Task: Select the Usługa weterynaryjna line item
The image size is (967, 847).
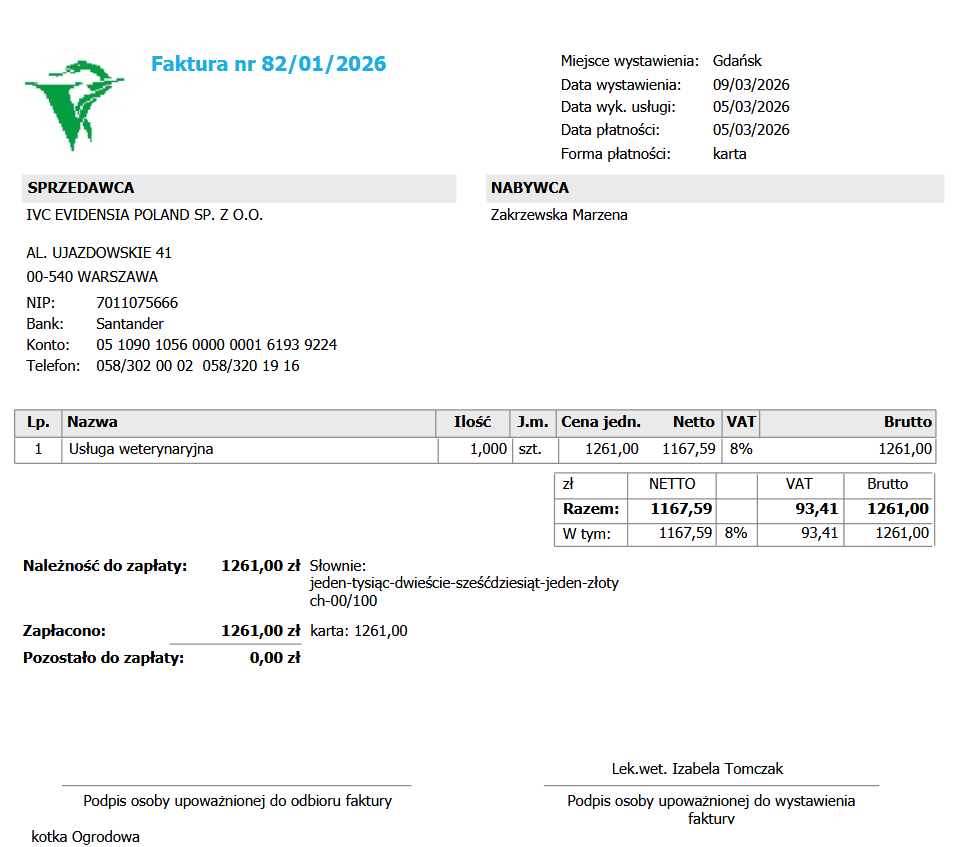Action: point(141,449)
